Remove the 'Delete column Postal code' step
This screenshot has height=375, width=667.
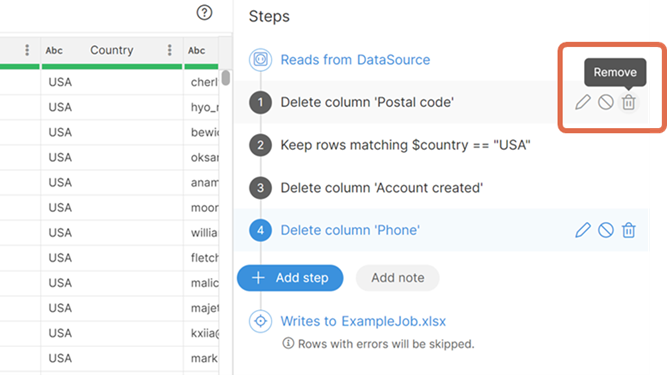(x=629, y=102)
